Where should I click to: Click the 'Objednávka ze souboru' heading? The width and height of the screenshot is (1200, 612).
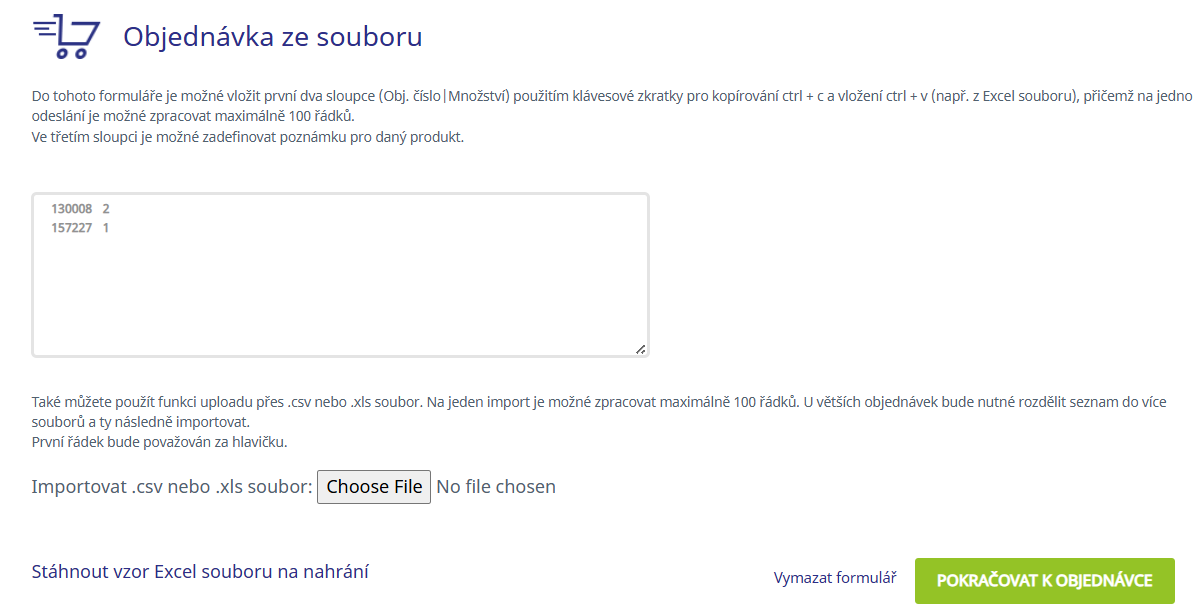point(272,37)
